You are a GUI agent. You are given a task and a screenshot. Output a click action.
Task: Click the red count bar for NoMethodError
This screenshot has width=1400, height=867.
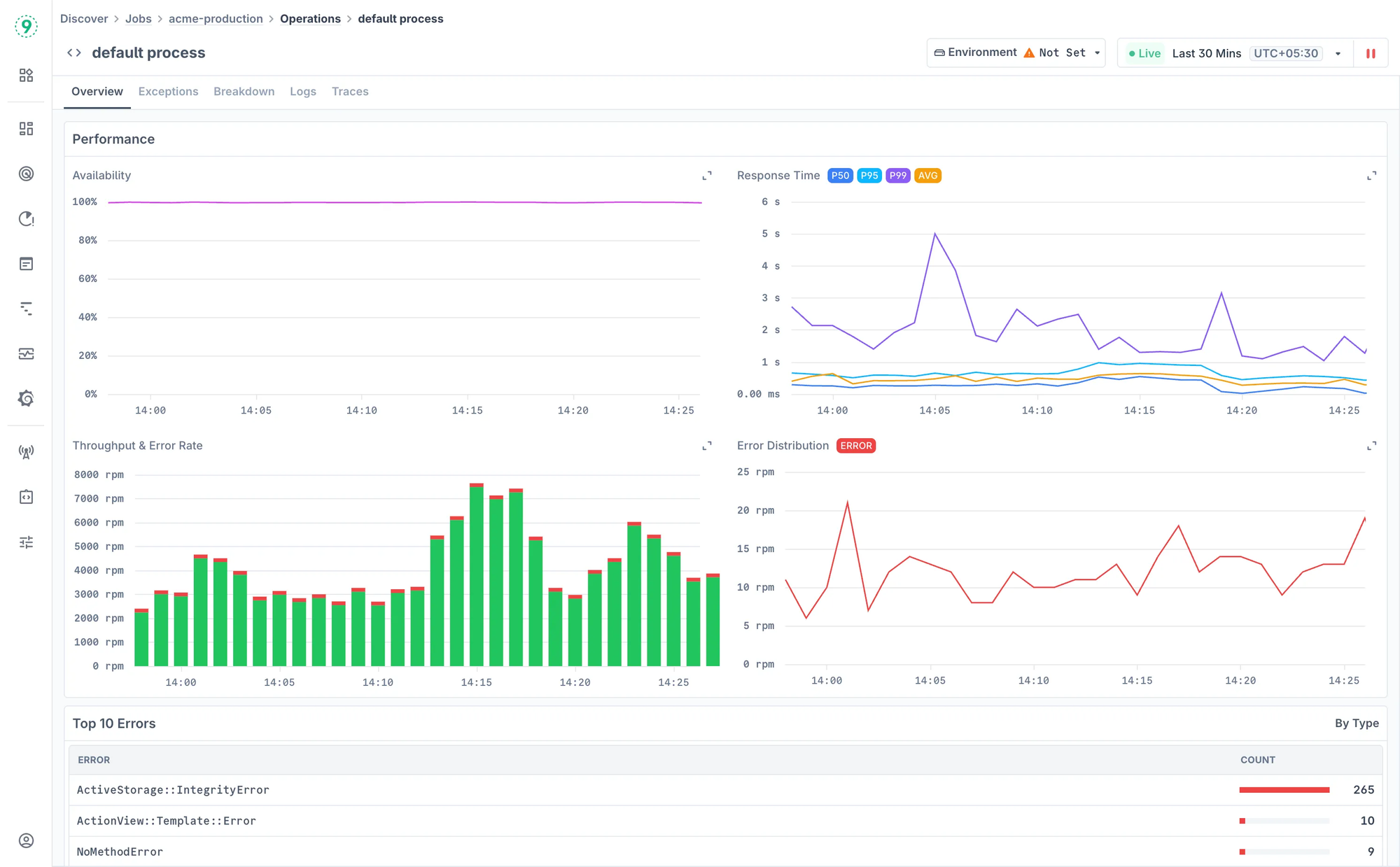(1243, 852)
